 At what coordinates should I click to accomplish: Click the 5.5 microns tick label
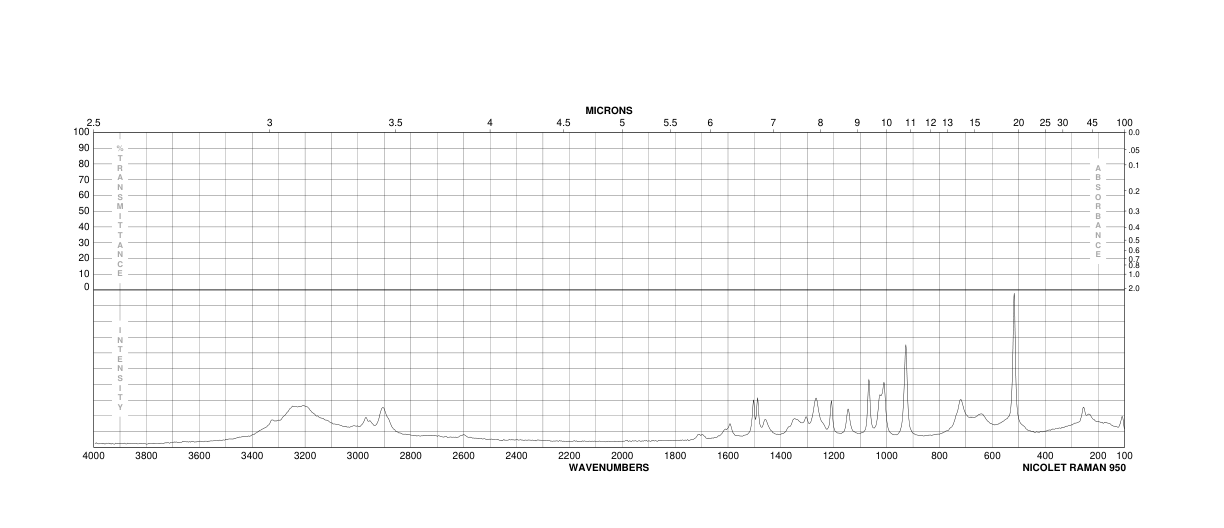[670, 122]
